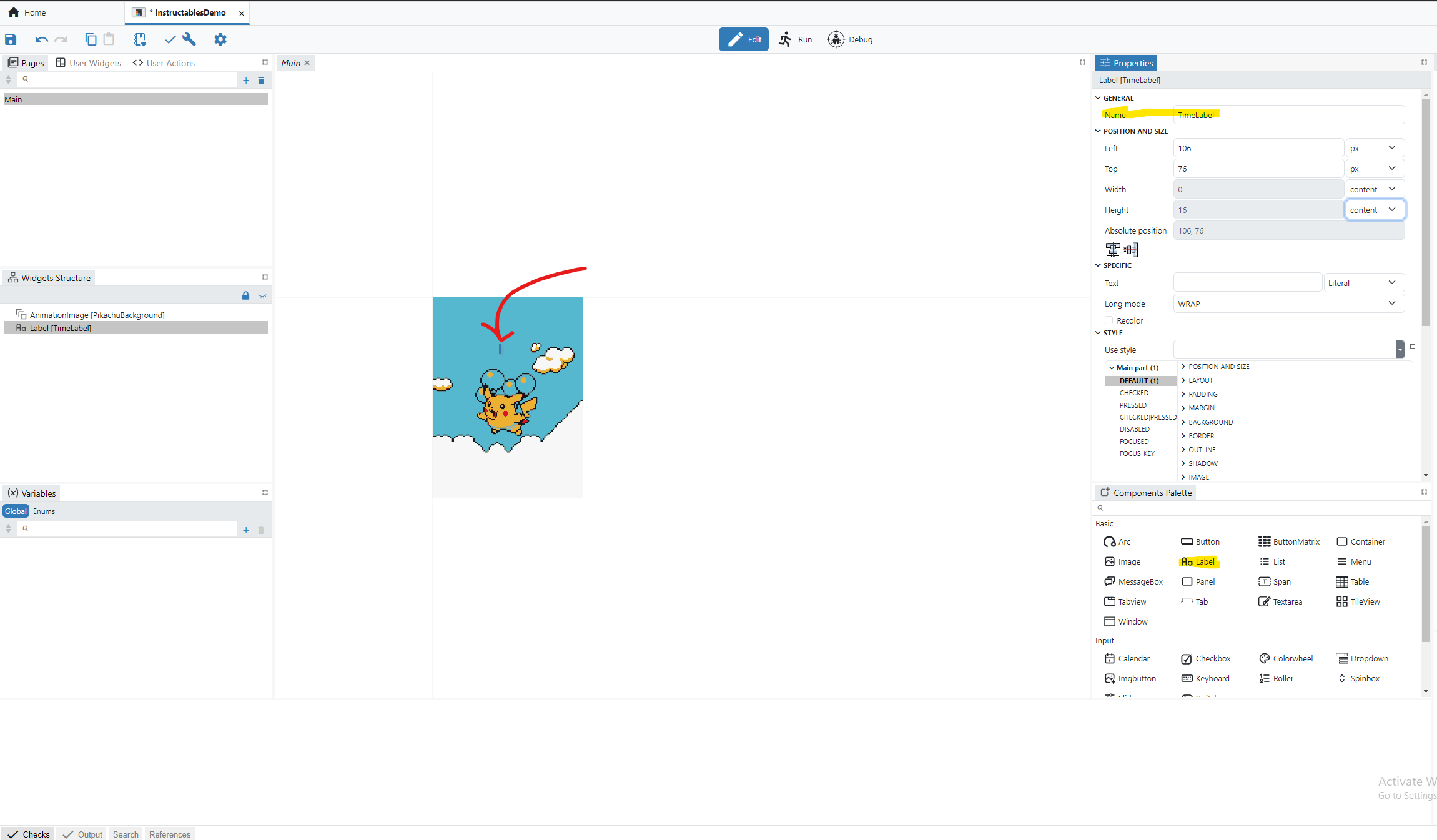Open the Long mode WRAP dropdown
Viewport: 1437px width, 840px height.
coord(1288,304)
